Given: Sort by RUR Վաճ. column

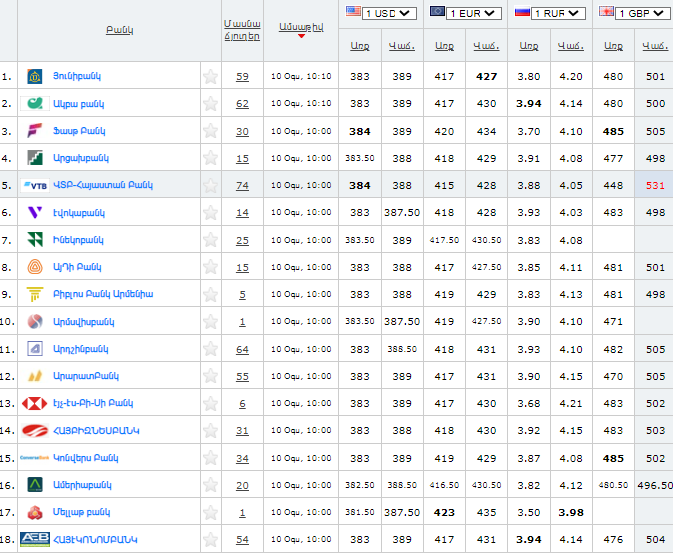Looking at the screenshot, I should pos(571,46).
